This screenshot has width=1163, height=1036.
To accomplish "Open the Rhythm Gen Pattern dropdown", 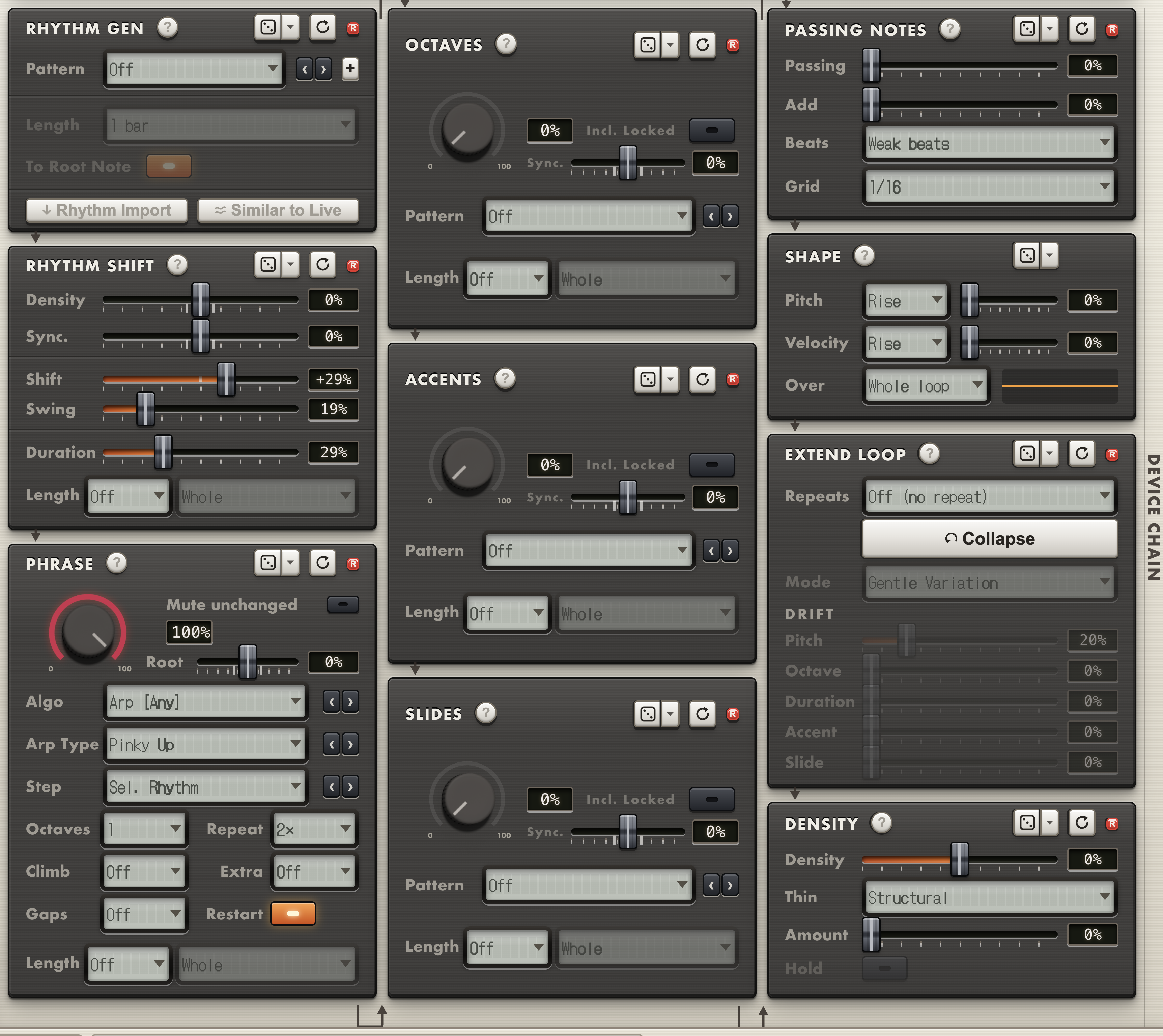I will 194,69.
